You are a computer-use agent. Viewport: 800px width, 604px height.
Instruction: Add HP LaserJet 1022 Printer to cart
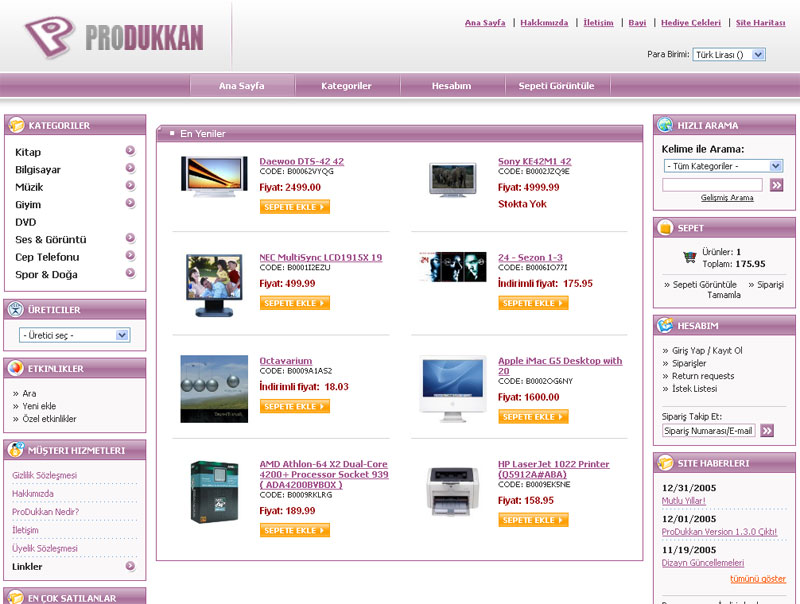point(533,520)
